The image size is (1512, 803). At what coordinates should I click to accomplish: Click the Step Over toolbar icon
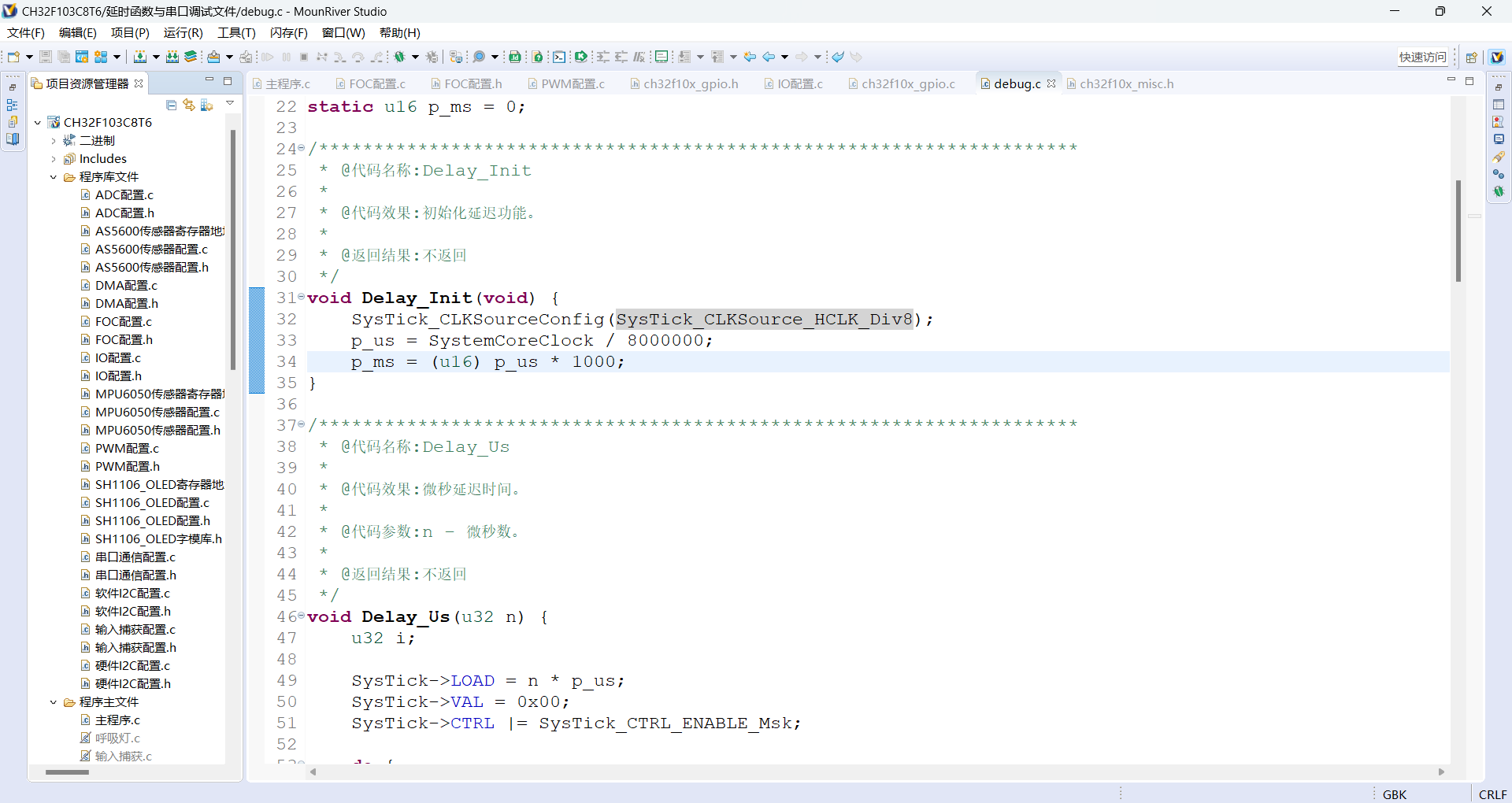[x=358, y=57]
